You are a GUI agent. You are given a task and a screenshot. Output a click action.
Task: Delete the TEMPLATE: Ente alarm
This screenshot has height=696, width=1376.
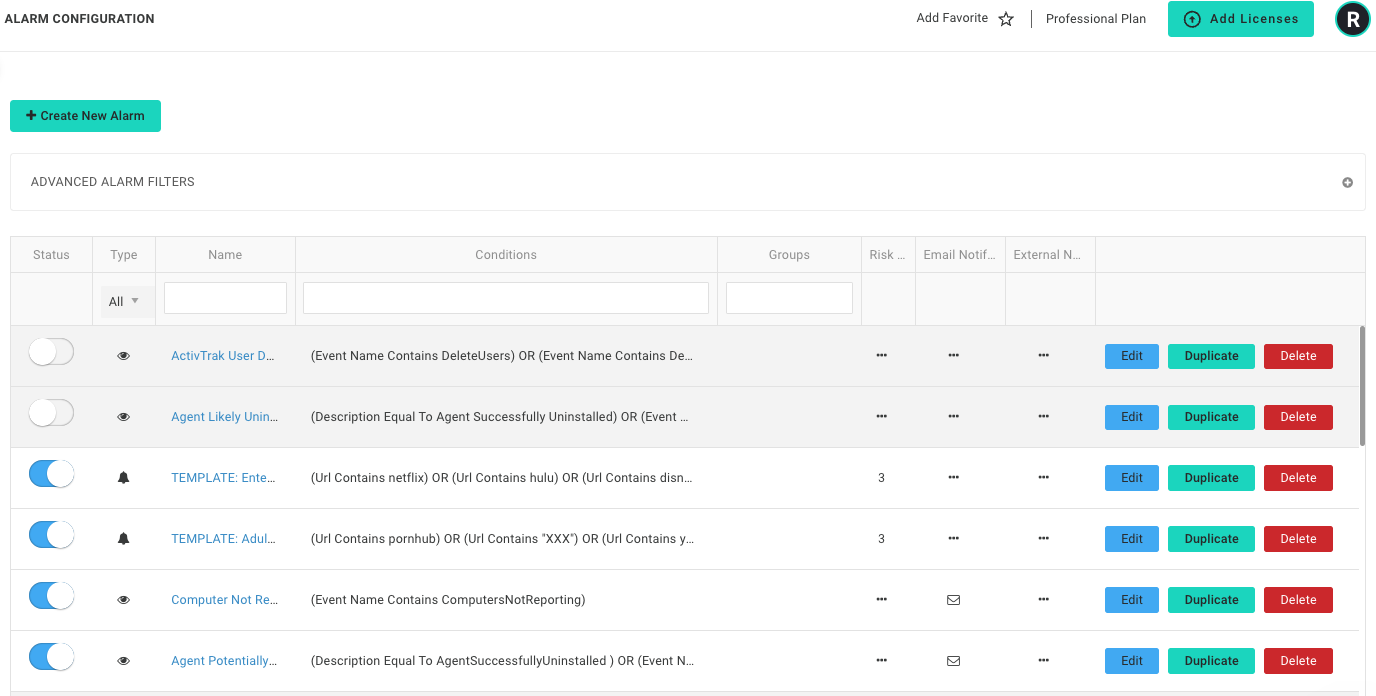click(1298, 478)
